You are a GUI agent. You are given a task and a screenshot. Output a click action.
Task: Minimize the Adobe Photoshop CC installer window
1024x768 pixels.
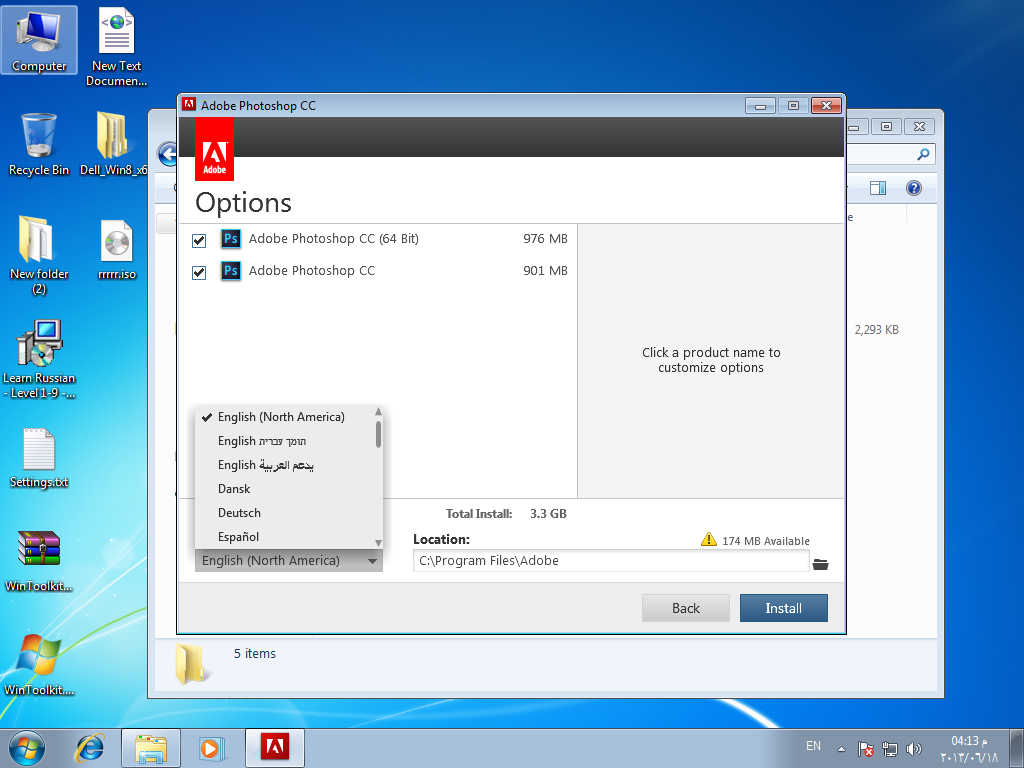coord(760,106)
